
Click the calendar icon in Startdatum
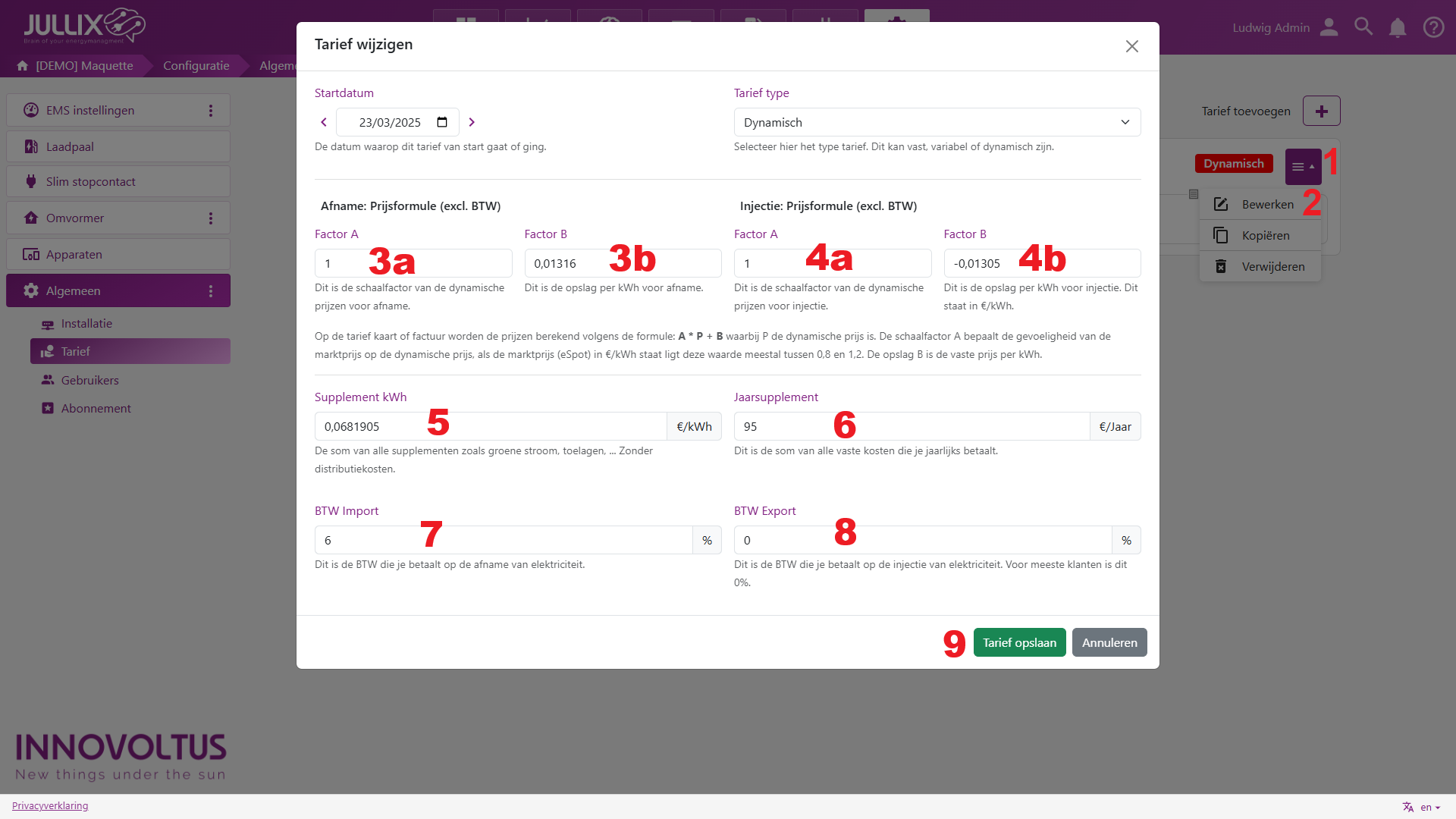point(442,122)
